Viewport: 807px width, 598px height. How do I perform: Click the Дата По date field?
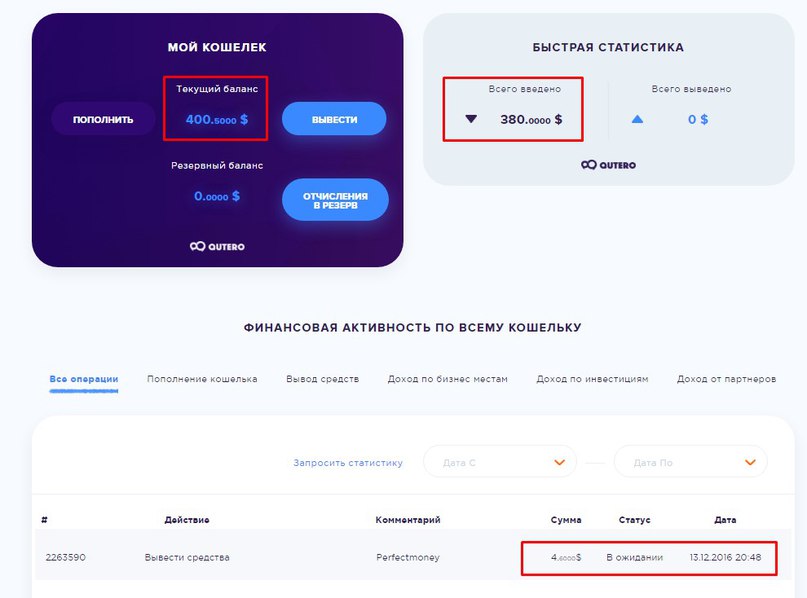coord(691,462)
